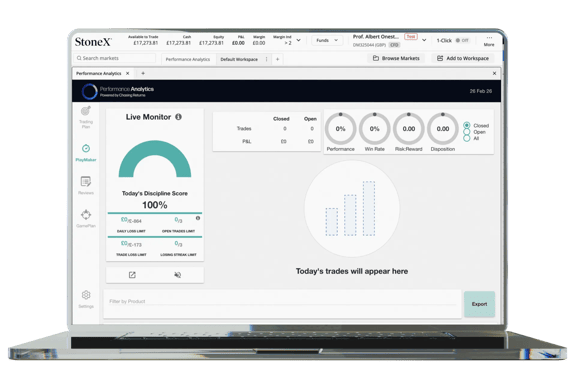Viewport: 576px width, 384px height.
Task: Select the Performance Analytics panel tab
Action: click(x=98, y=73)
